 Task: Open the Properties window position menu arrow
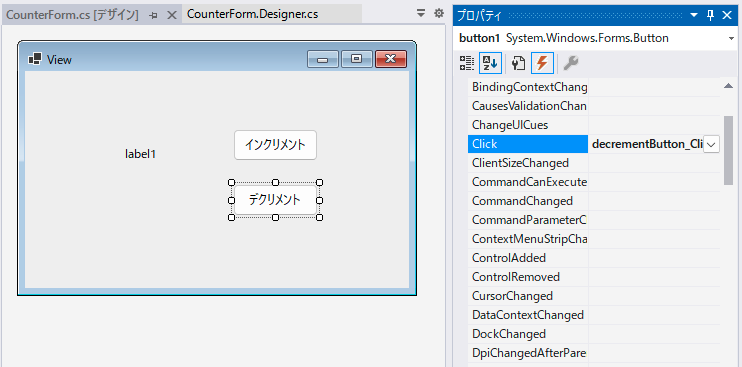(694, 15)
